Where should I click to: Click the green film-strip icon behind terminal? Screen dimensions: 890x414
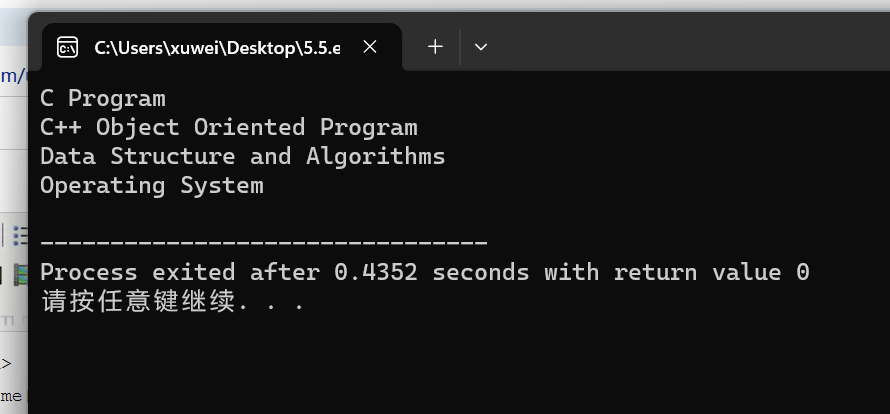click(20, 274)
